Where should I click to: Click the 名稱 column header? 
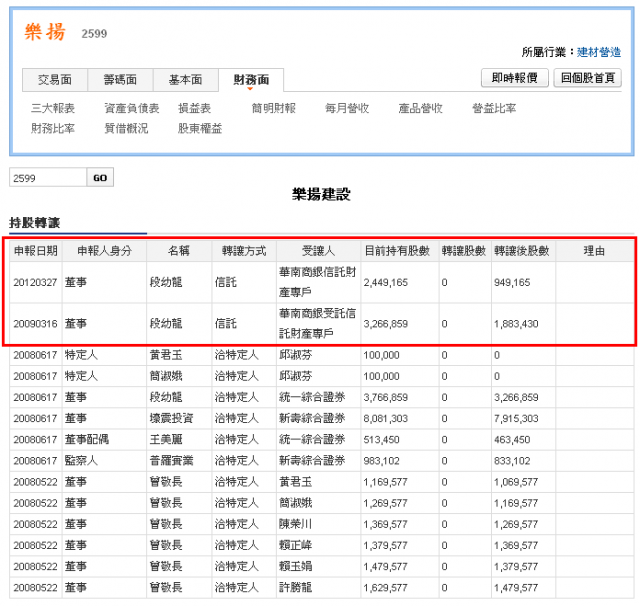click(179, 251)
